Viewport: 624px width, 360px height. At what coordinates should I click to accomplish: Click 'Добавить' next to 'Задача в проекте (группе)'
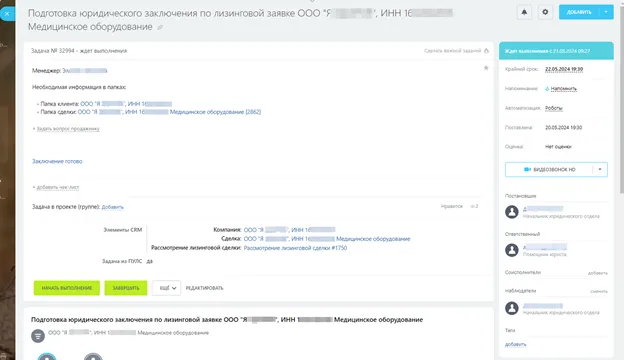click(x=113, y=207)
